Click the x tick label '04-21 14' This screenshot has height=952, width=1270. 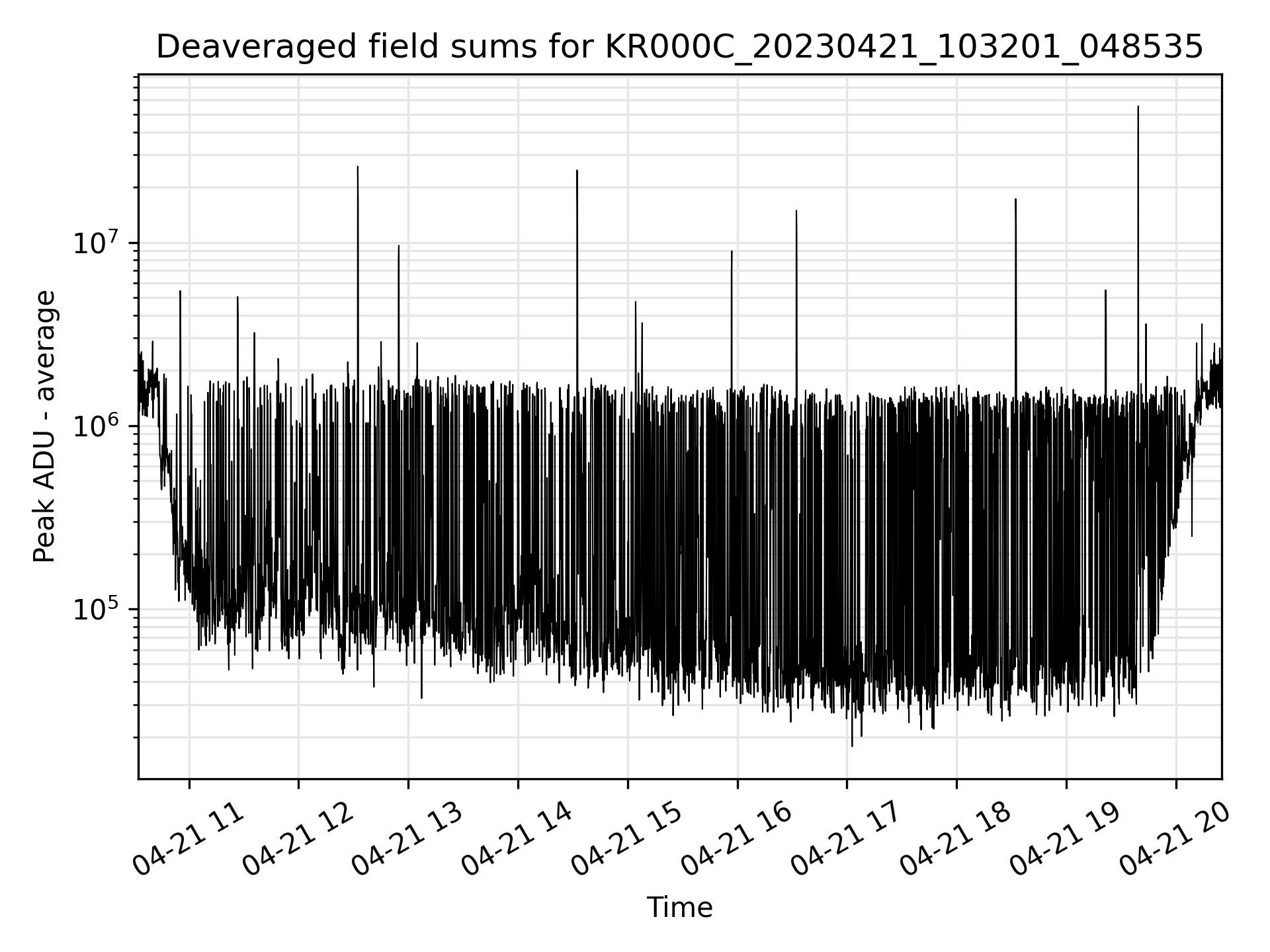(518, 840)
